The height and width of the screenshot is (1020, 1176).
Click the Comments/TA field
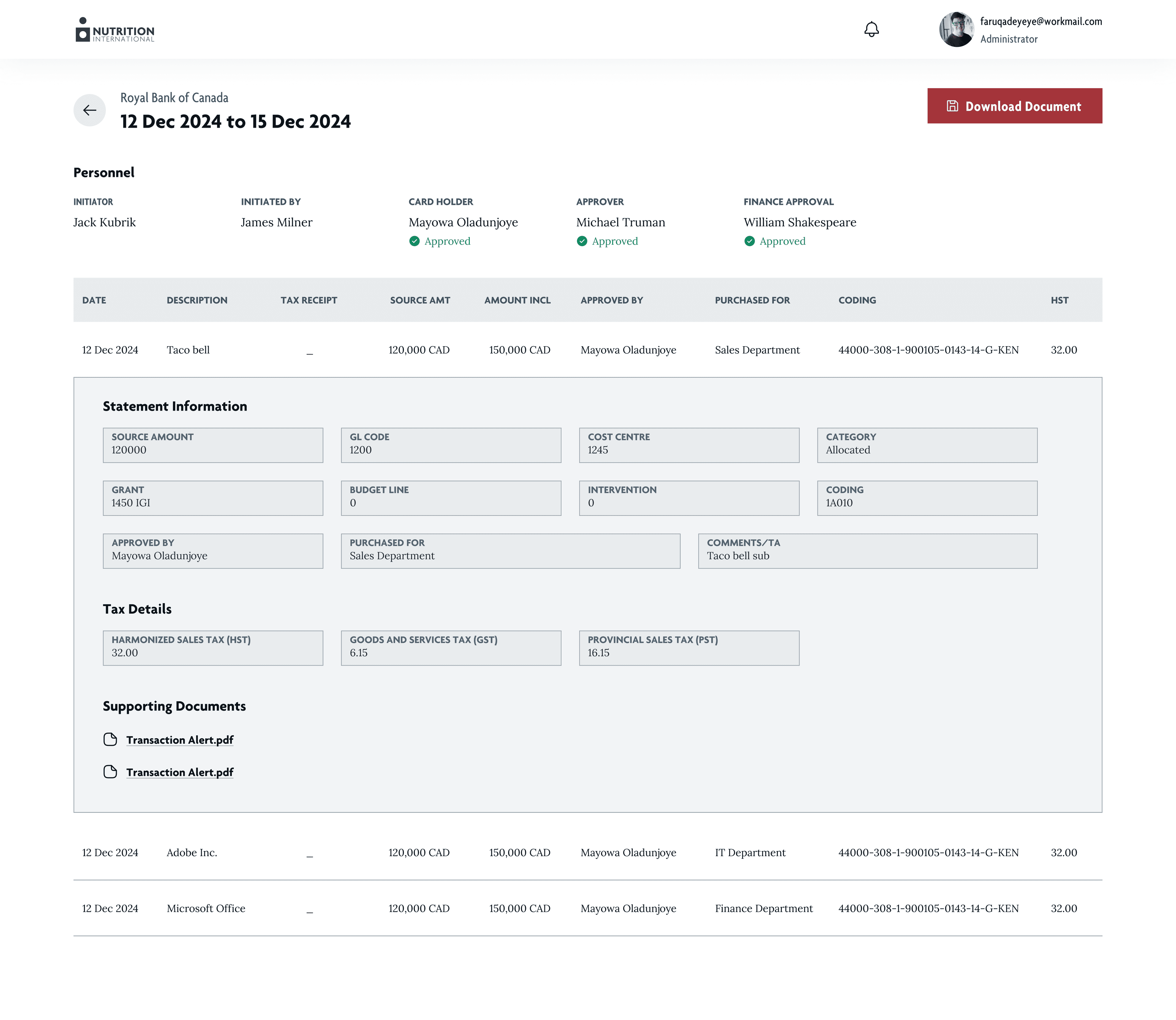pos(868,551)
